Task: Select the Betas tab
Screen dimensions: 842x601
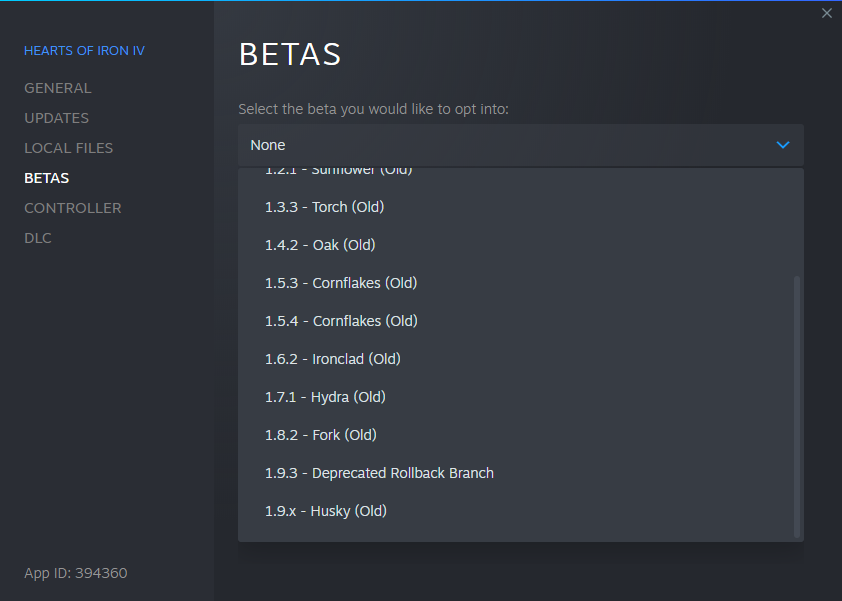Action: coord(46,178)
